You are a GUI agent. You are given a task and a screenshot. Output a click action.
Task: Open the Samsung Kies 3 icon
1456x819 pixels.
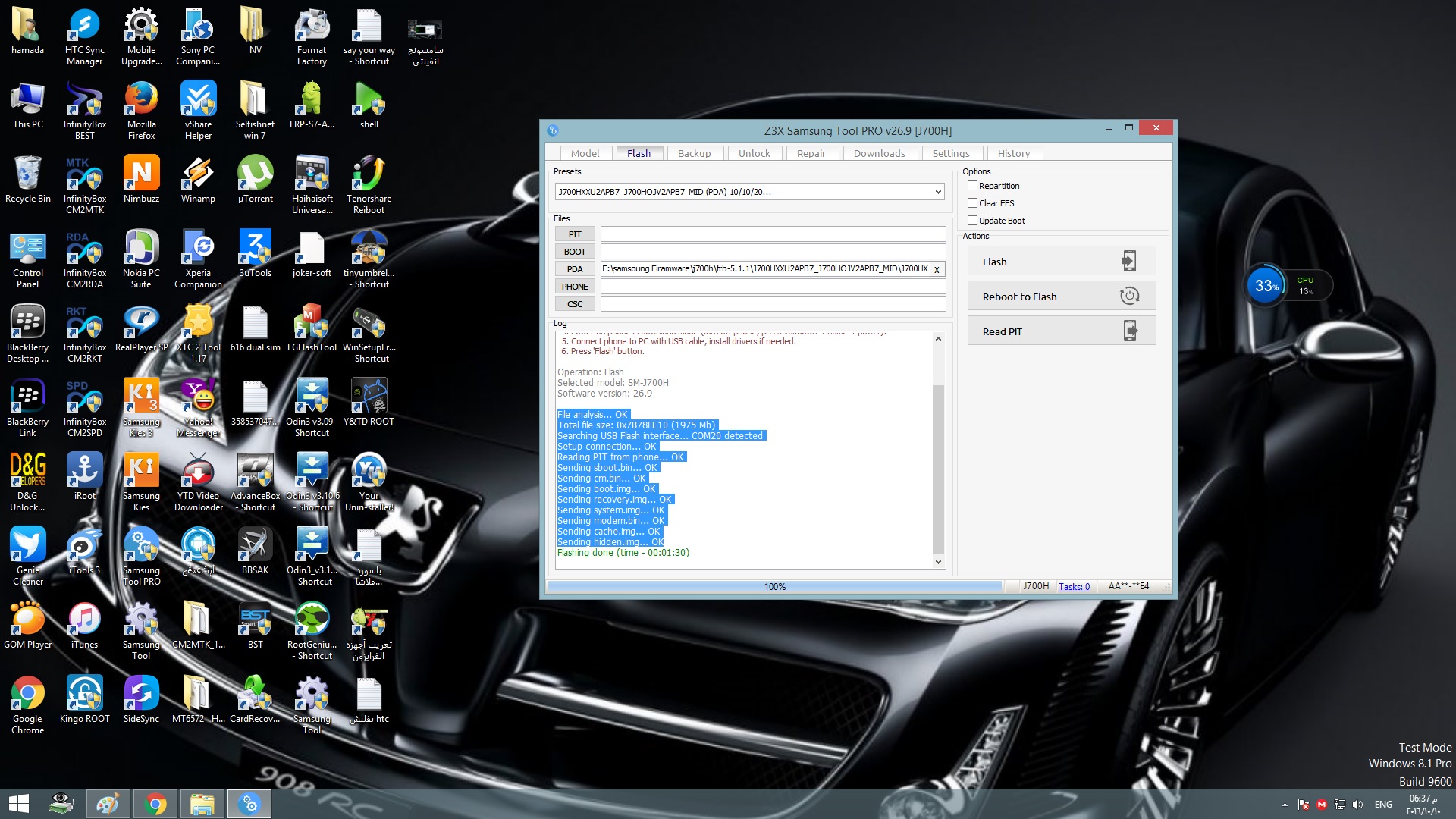[x=141, y=408]
